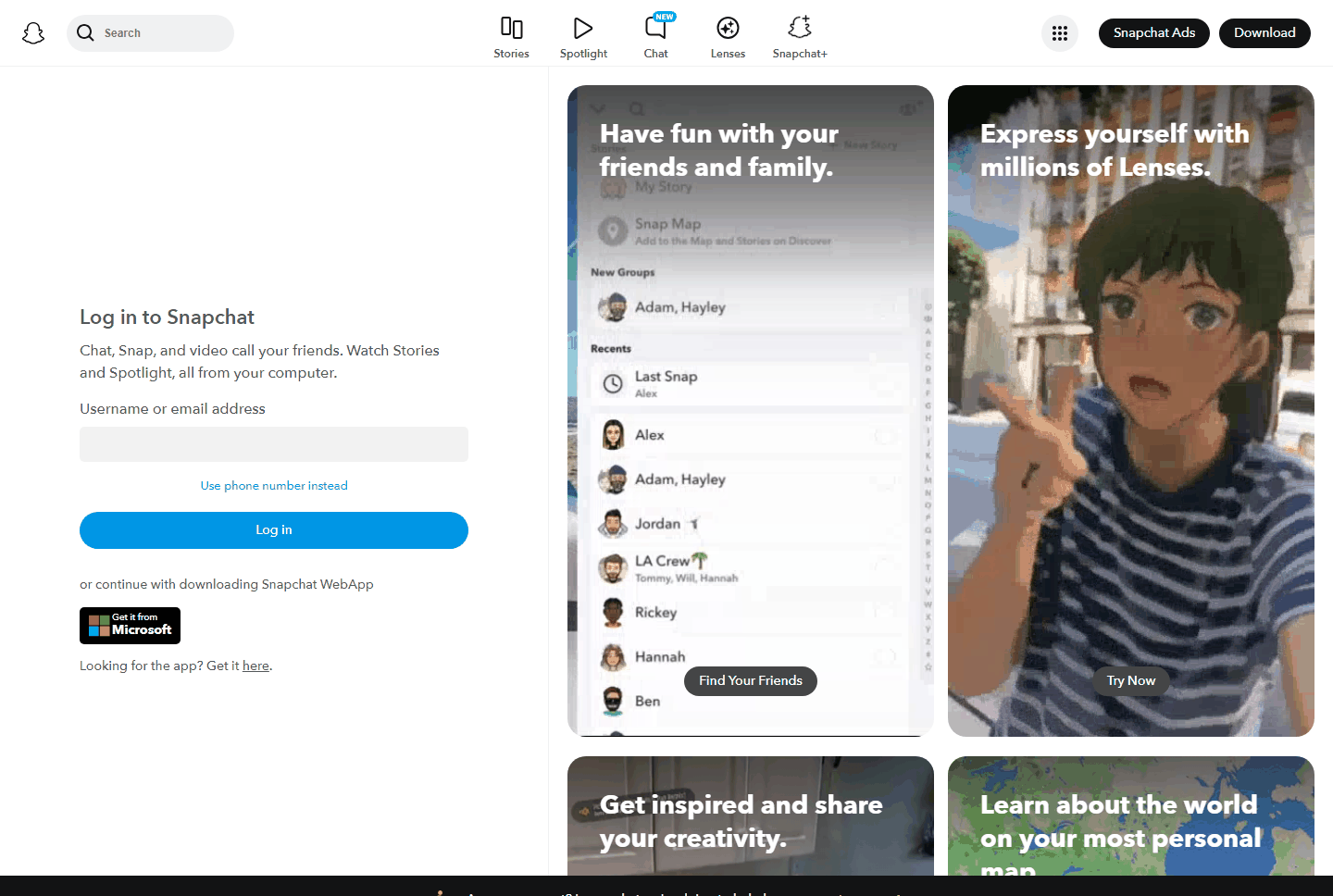The image size is (1333, 896).
Task: Open the Learn about the world map card
Action: tap(1131, 816)
